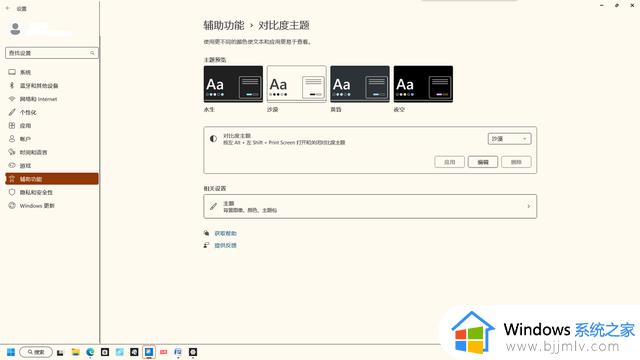
Task: Open Task View from the taskbar
Action: coord(60,352)
